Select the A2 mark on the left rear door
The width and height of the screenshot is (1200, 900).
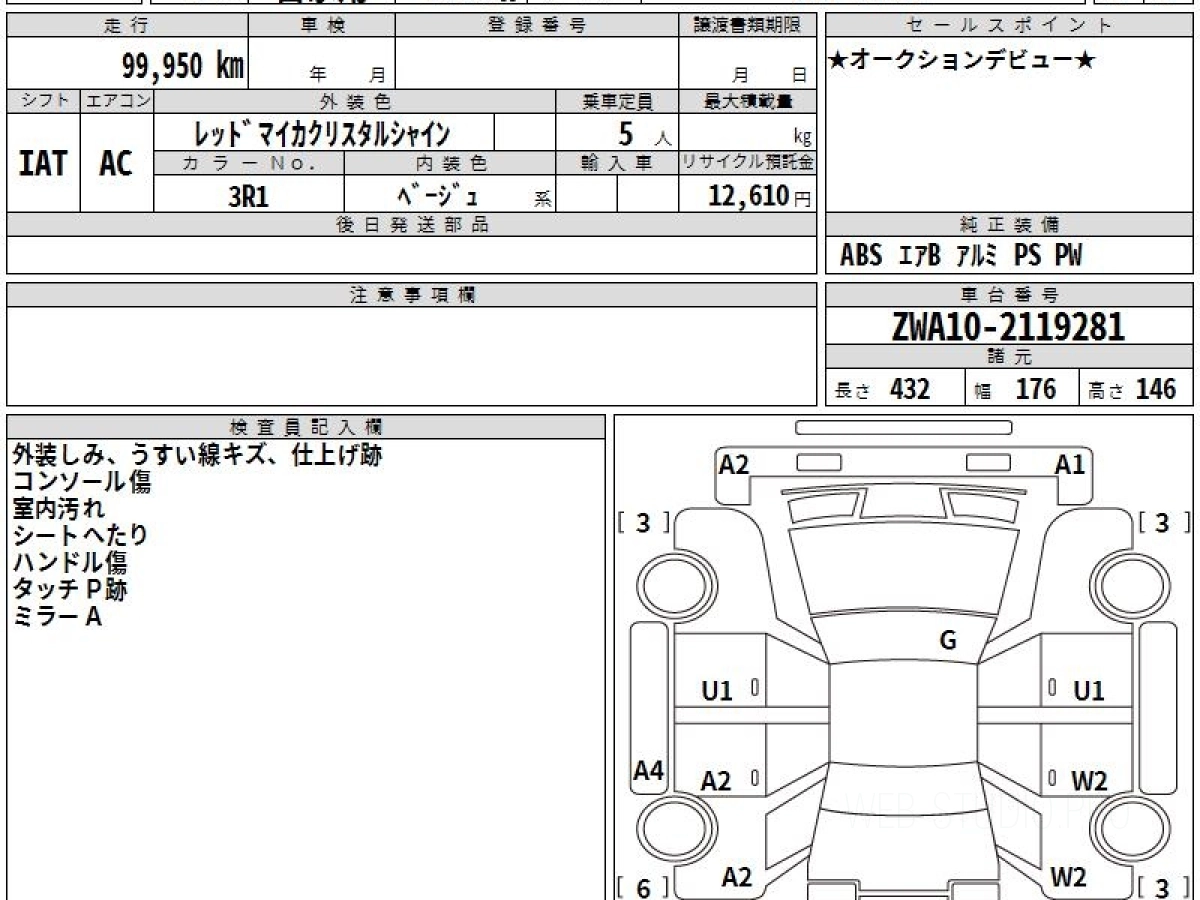pyautogui.click(x=716, y=781)
